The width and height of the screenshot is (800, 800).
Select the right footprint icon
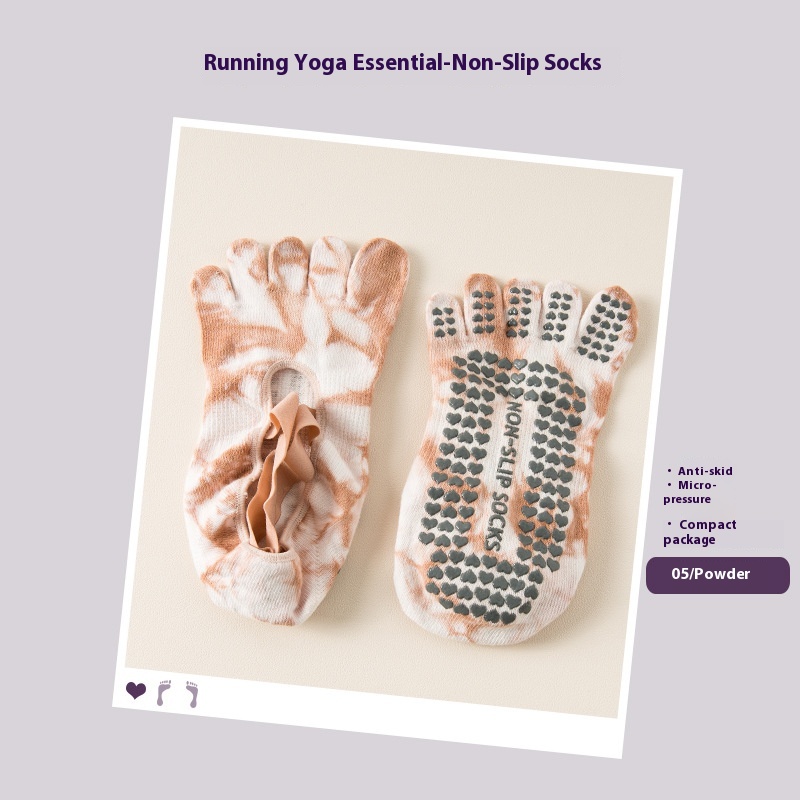coord(192,694)
